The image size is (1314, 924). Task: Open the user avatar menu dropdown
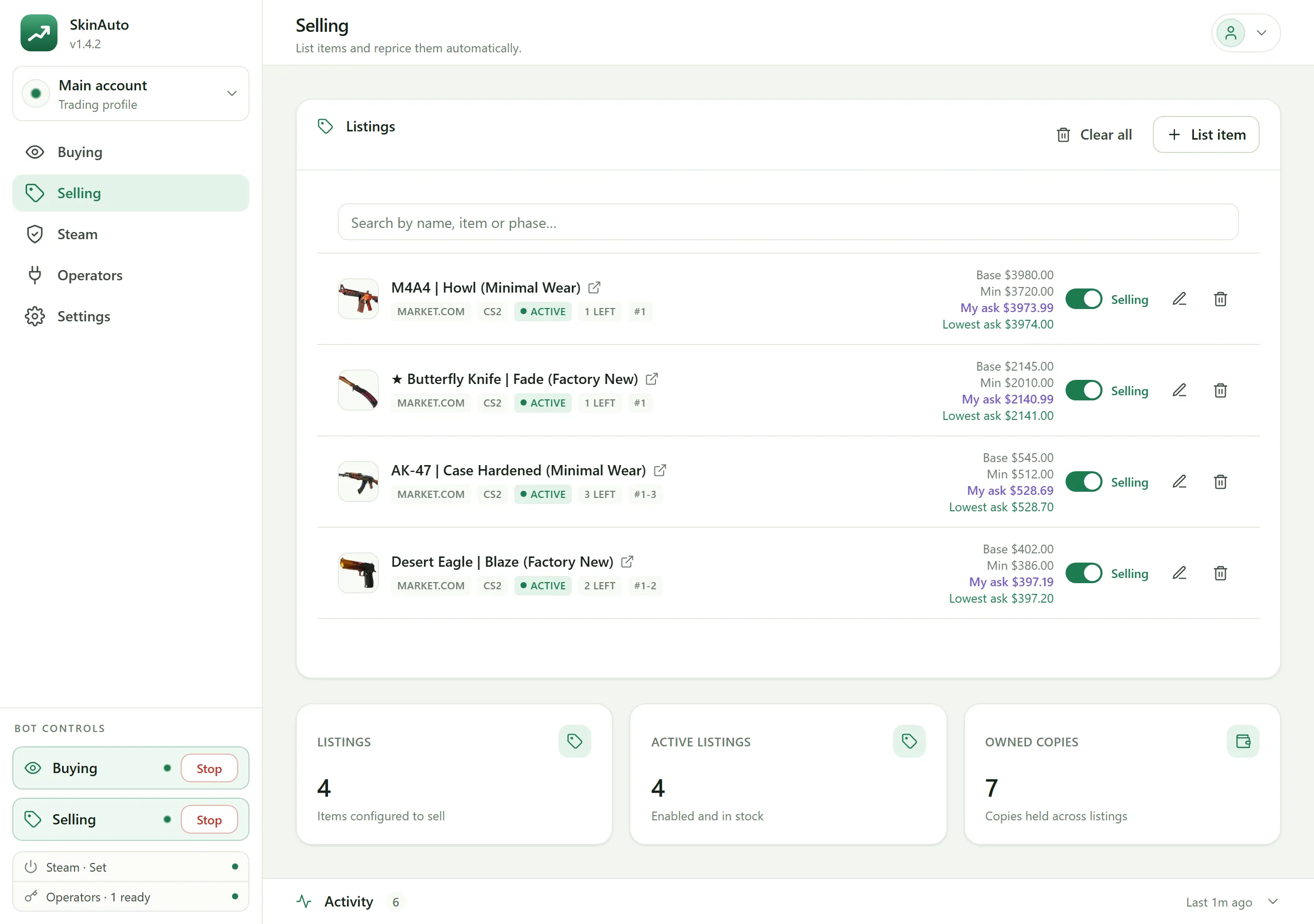(1245, 33)
